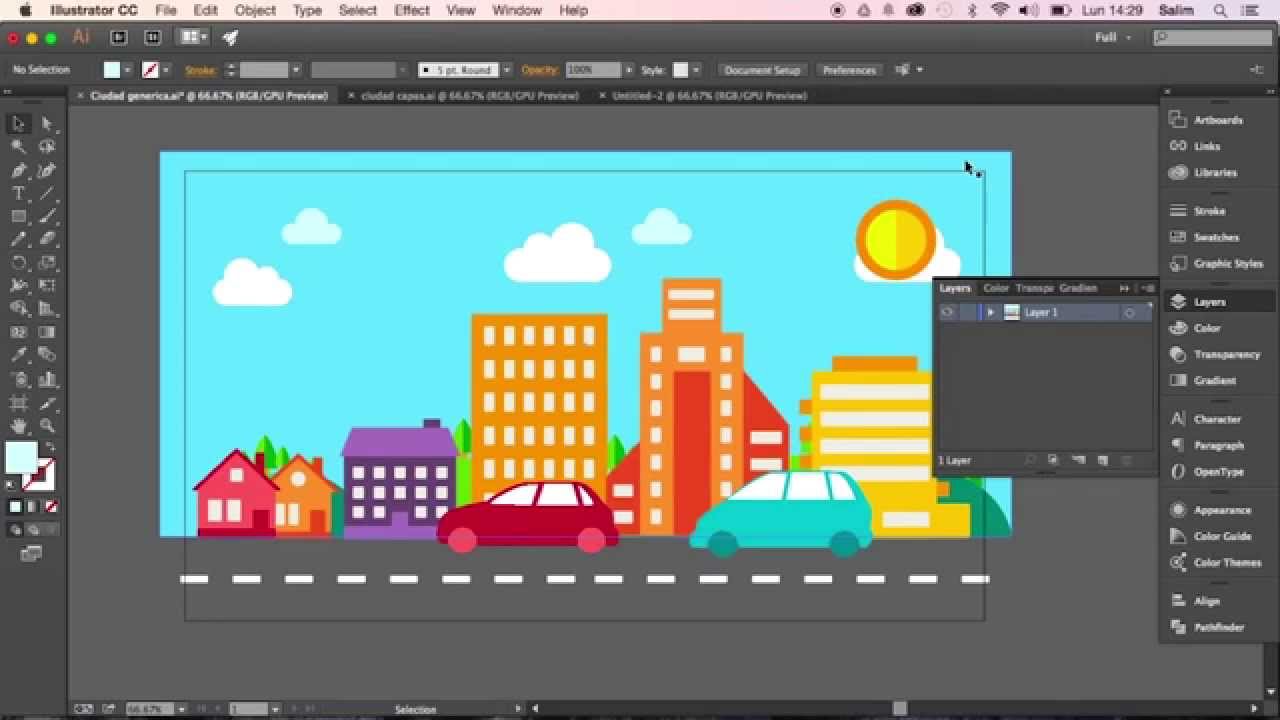Screen dimensions: 1280x720
Task: Set paint mode to Color
Action: tap(15, 507)
